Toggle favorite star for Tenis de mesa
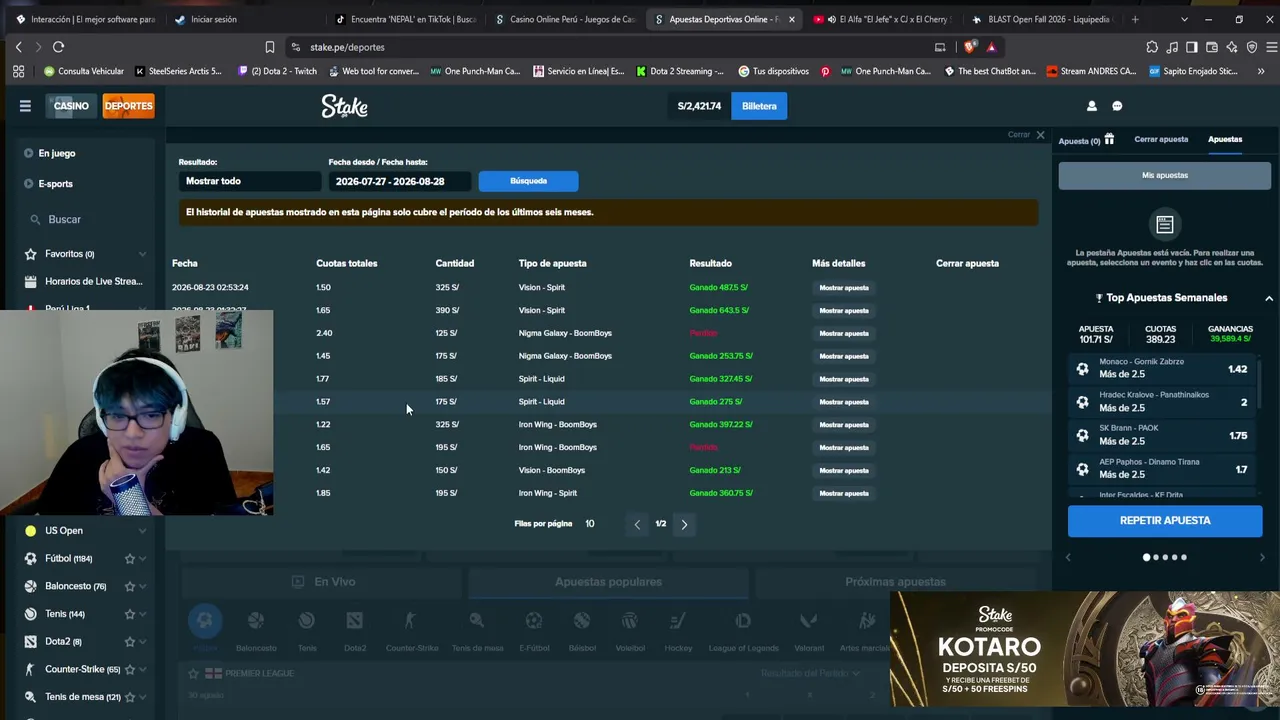The height and width of the screenshot is (720, 1280). [x=130, y=697]
